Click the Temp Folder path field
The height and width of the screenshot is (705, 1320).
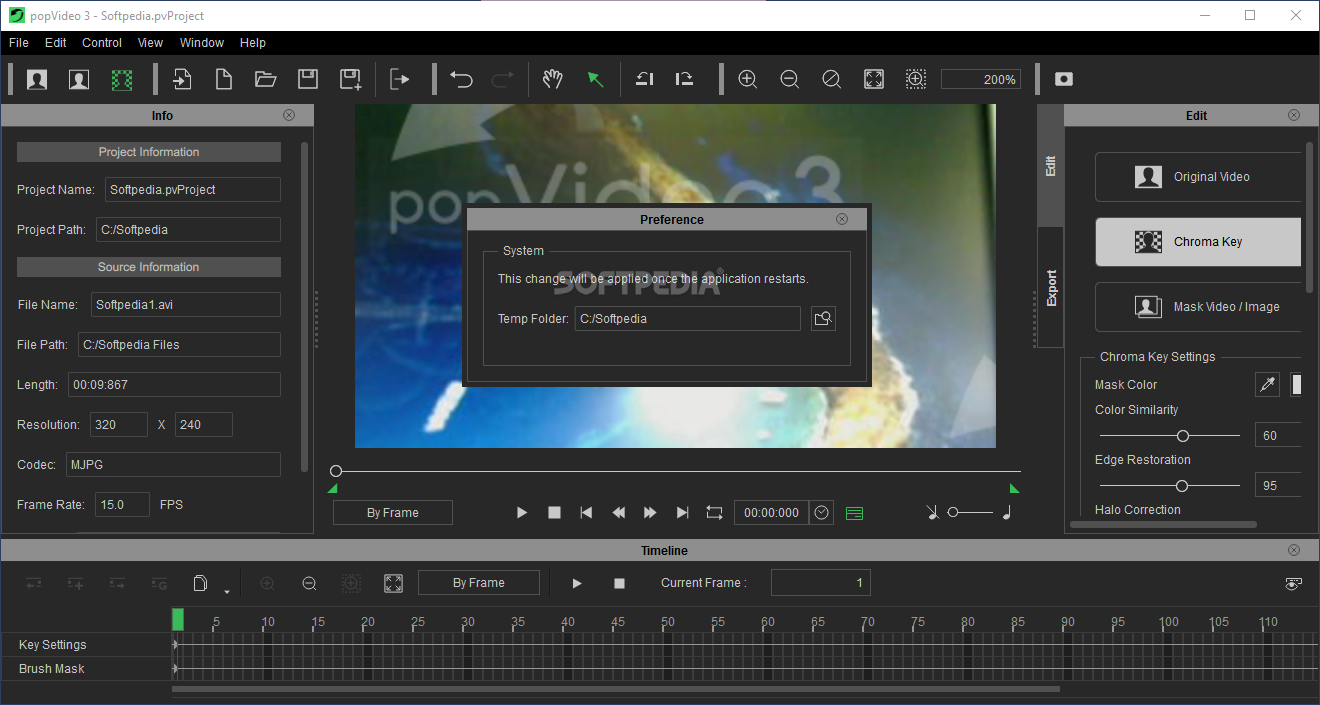click(688, 319)
